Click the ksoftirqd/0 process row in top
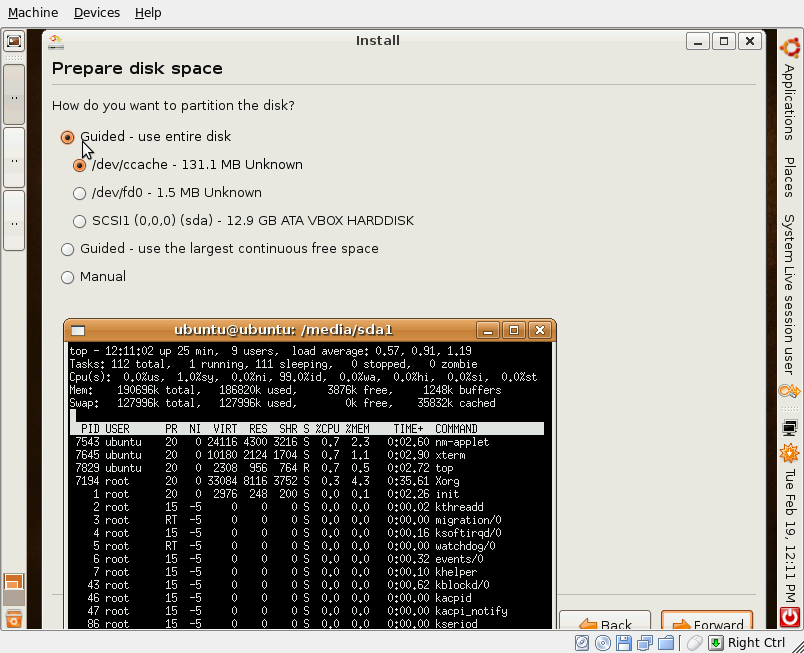The height and width of the screenshot is (653, 804). (x=307, y=534)
